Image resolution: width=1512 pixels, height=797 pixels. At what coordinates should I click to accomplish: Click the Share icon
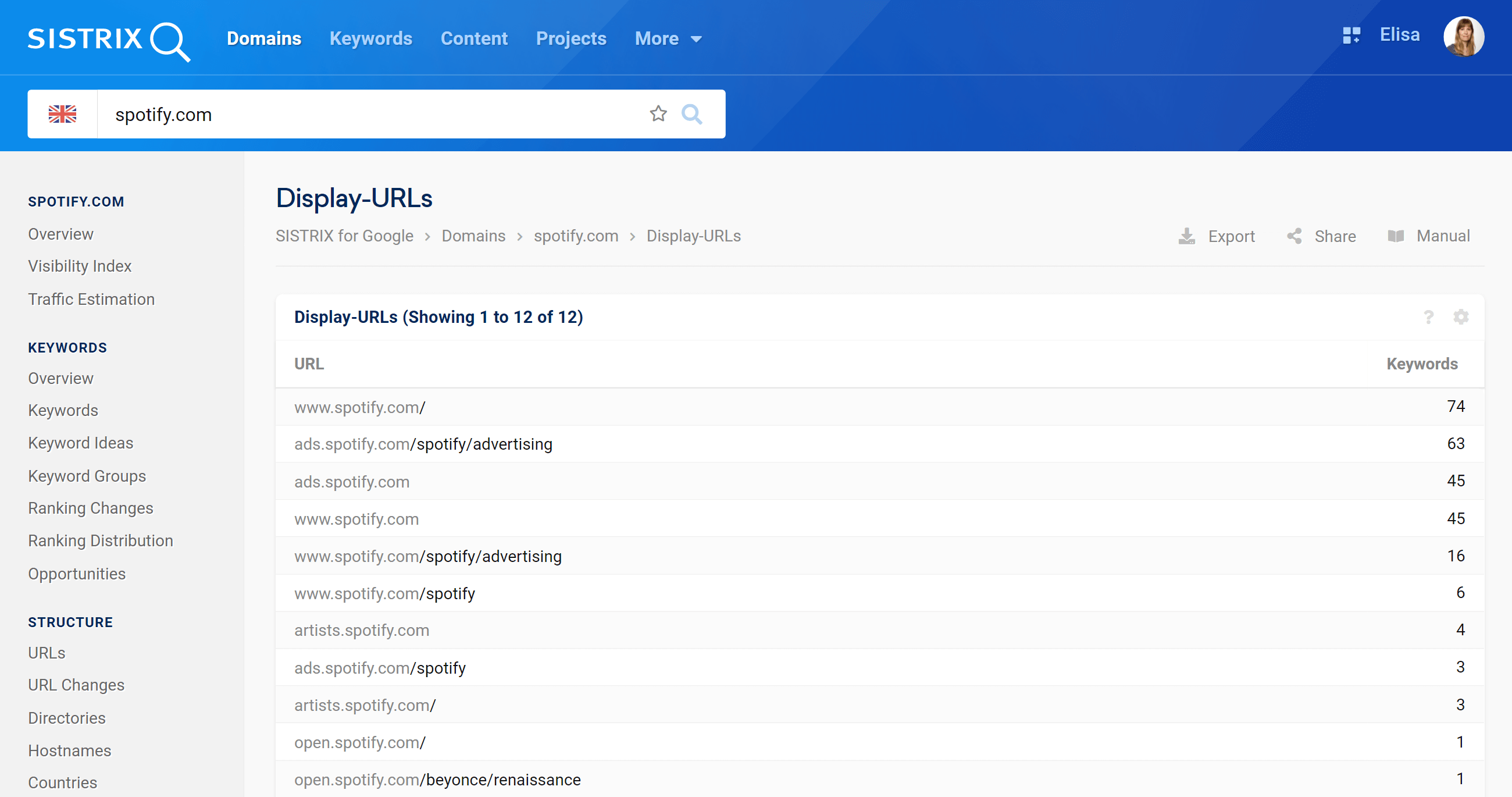click(1295, 236)
